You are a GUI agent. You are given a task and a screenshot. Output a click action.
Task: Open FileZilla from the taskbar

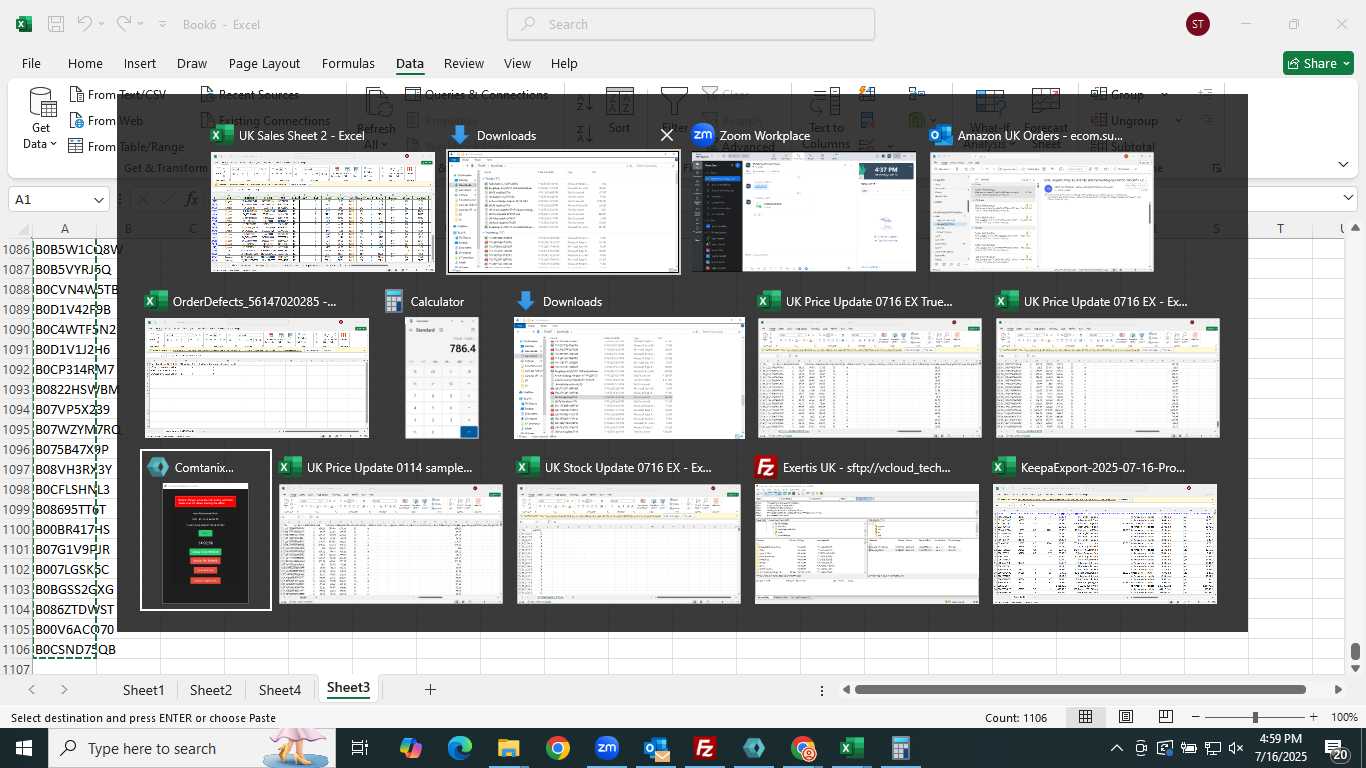click(705, 748)
